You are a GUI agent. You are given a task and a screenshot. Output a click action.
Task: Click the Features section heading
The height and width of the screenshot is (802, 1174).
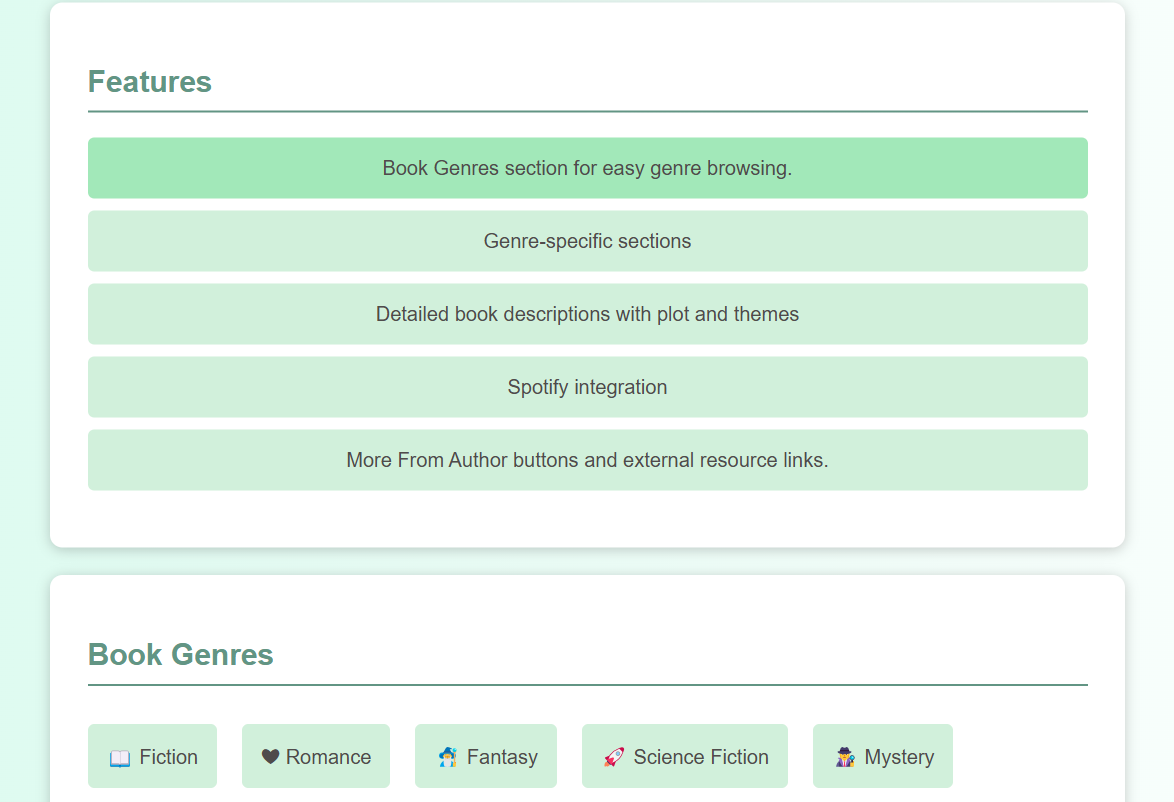point(150,82)
